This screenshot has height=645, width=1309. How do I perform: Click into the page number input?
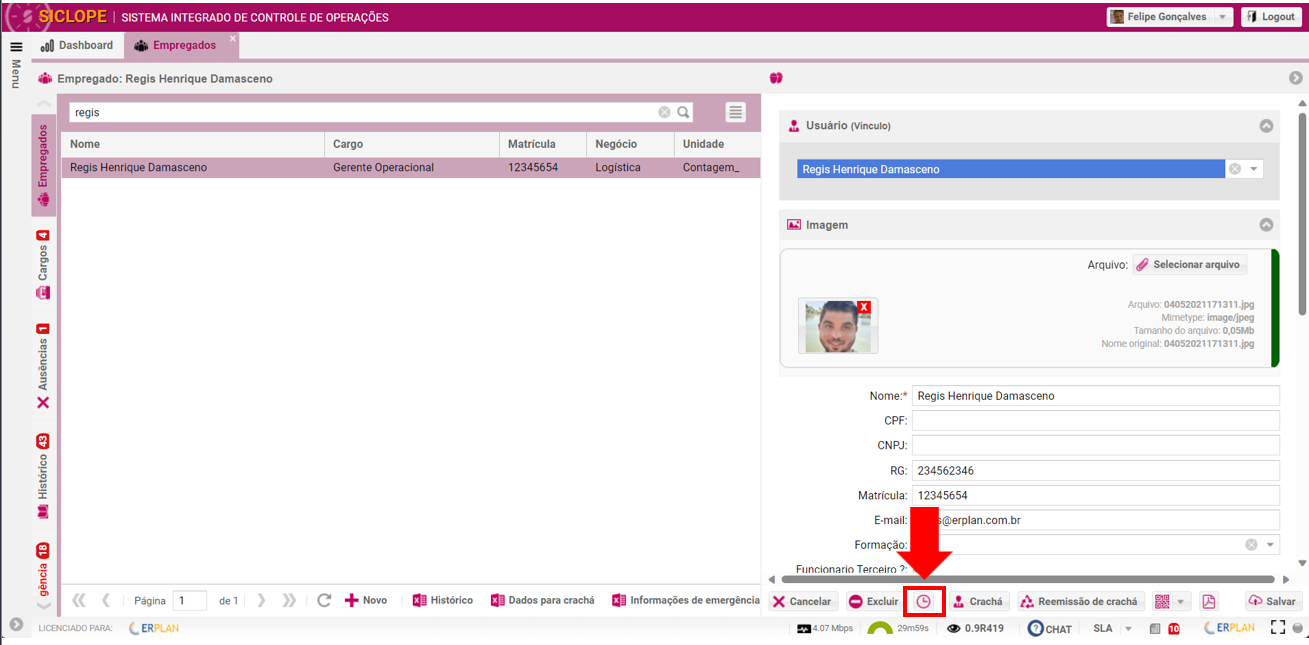pos(189,601)
